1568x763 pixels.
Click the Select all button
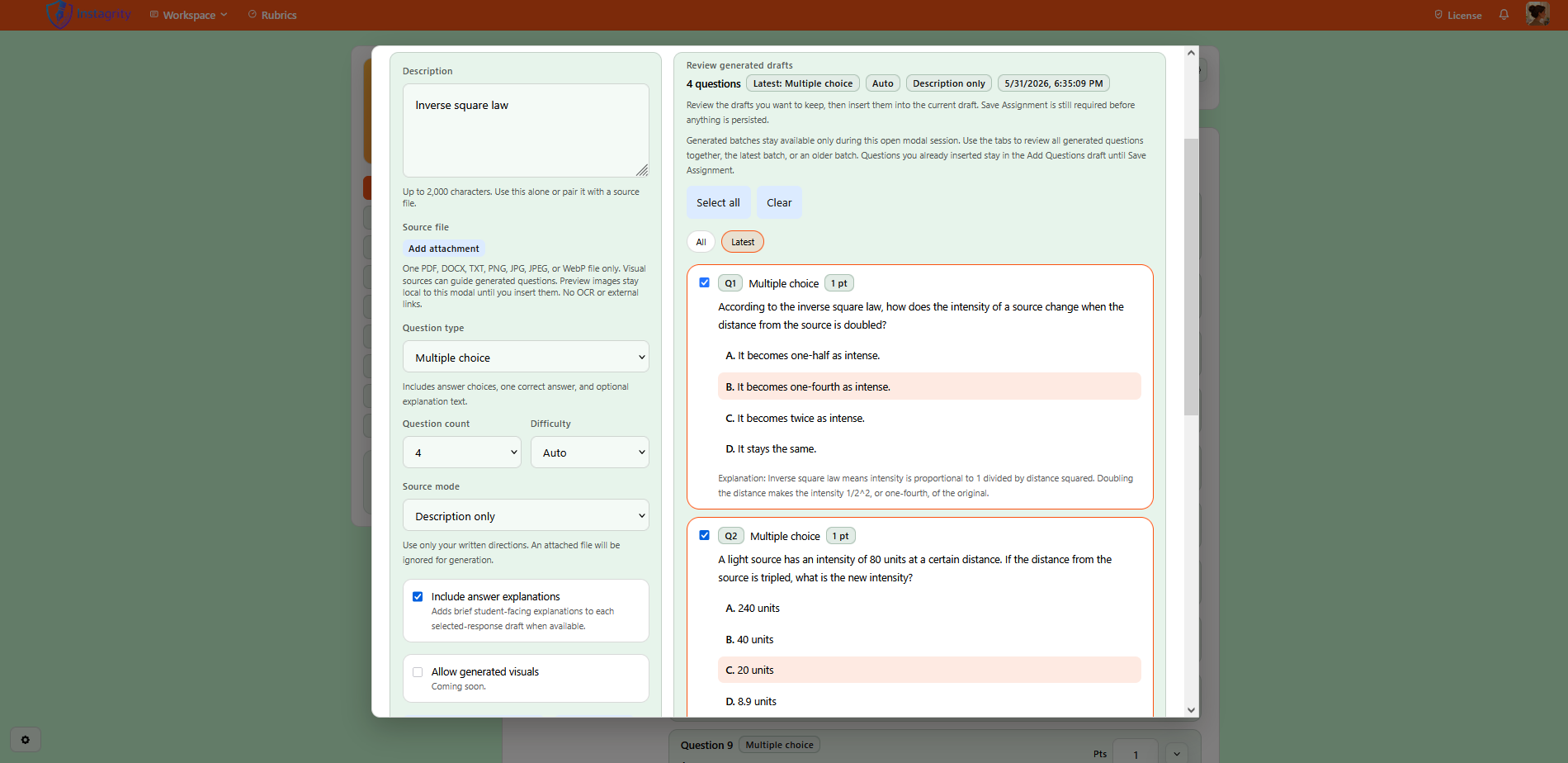(x=718, y=203)
